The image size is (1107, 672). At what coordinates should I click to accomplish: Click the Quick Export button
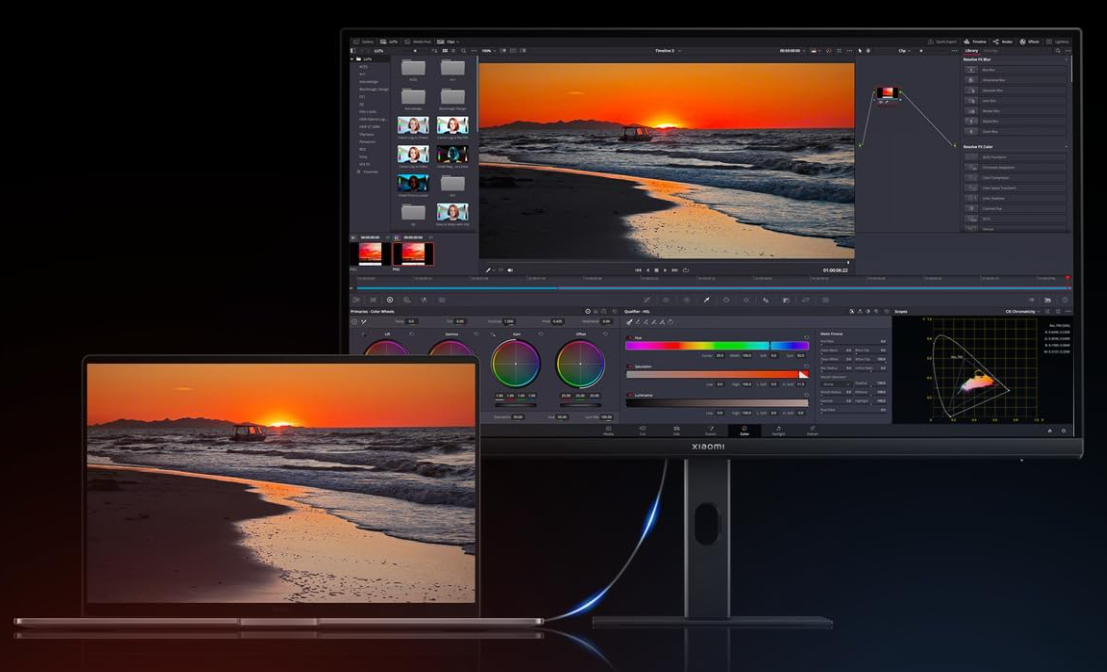[943, 42]
